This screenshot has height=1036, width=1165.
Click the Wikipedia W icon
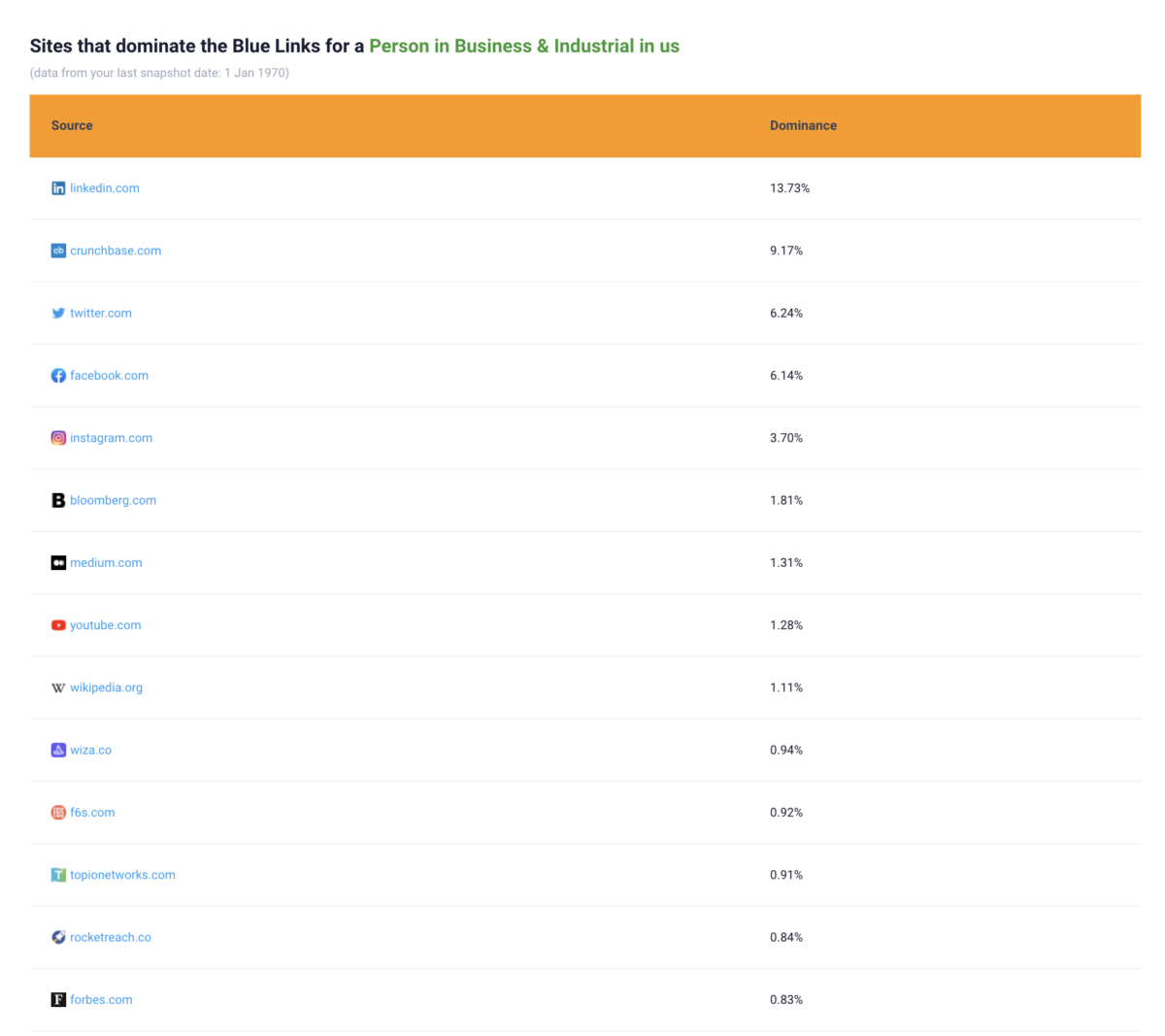tap(58, 687)
